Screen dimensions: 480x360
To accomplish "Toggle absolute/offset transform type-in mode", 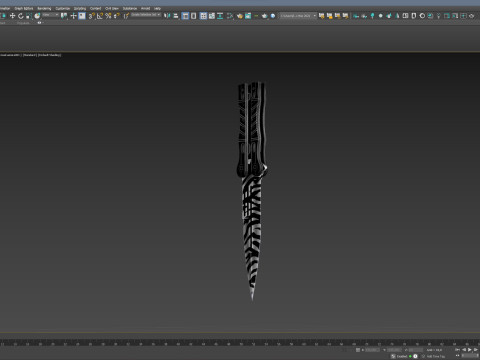I will (358, 350).
